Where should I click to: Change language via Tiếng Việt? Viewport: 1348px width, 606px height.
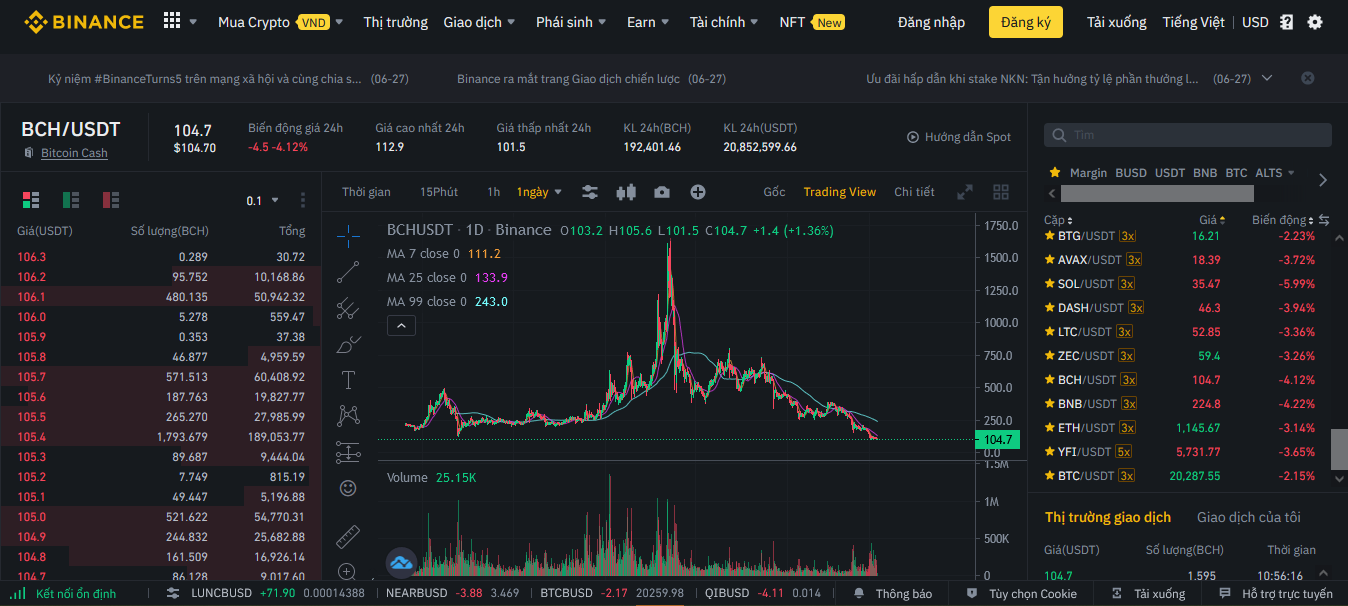[x=1193, y=22]
